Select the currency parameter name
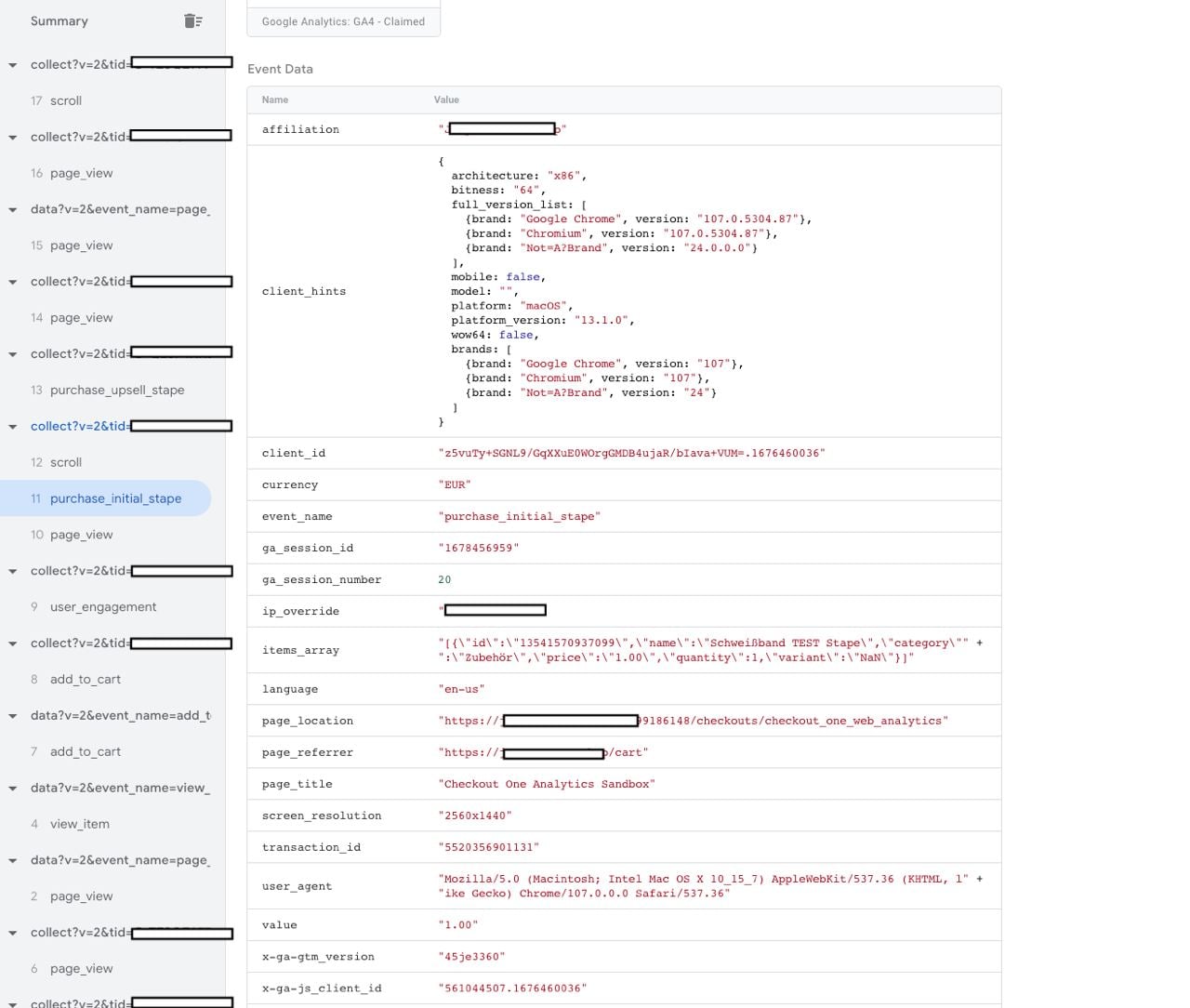Viewport: 1190px width, 1008px height. 290,484
